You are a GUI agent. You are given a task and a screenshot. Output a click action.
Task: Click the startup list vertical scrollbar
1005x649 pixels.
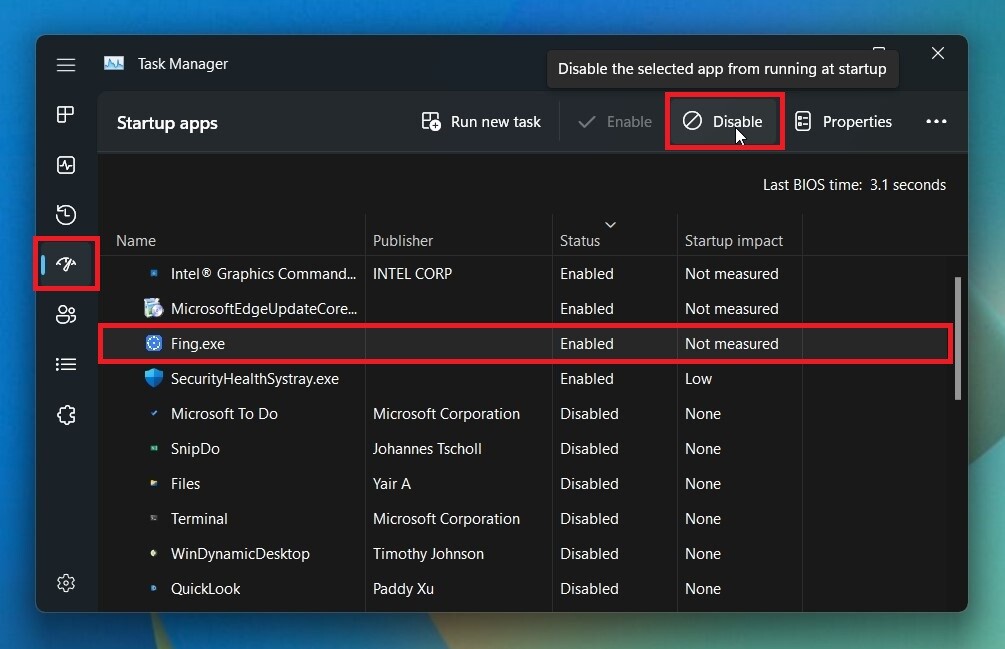coord(958,338)
